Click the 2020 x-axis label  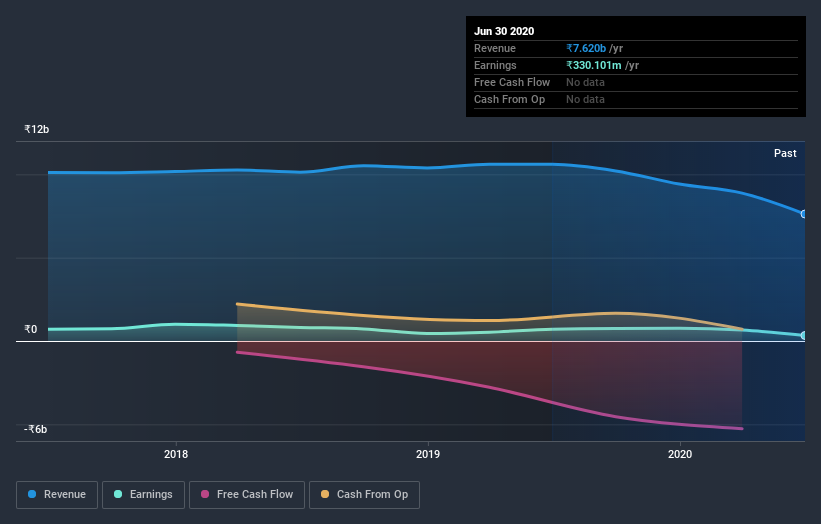pyautogui.click(x=680, y=454)
